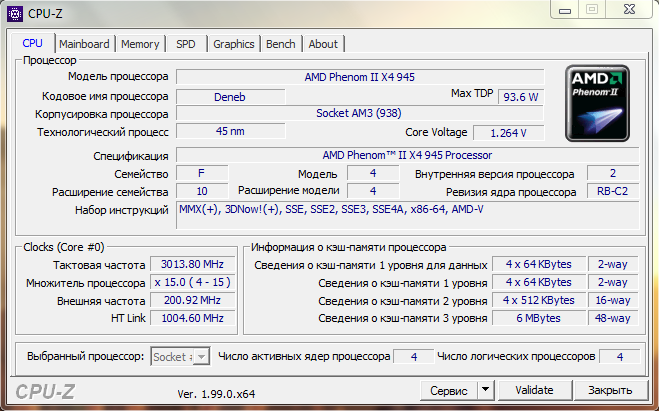The height and width of the screenshot is (411, 659).
Task: Click the instruction set list field
Action: click(x=407, y=215)
